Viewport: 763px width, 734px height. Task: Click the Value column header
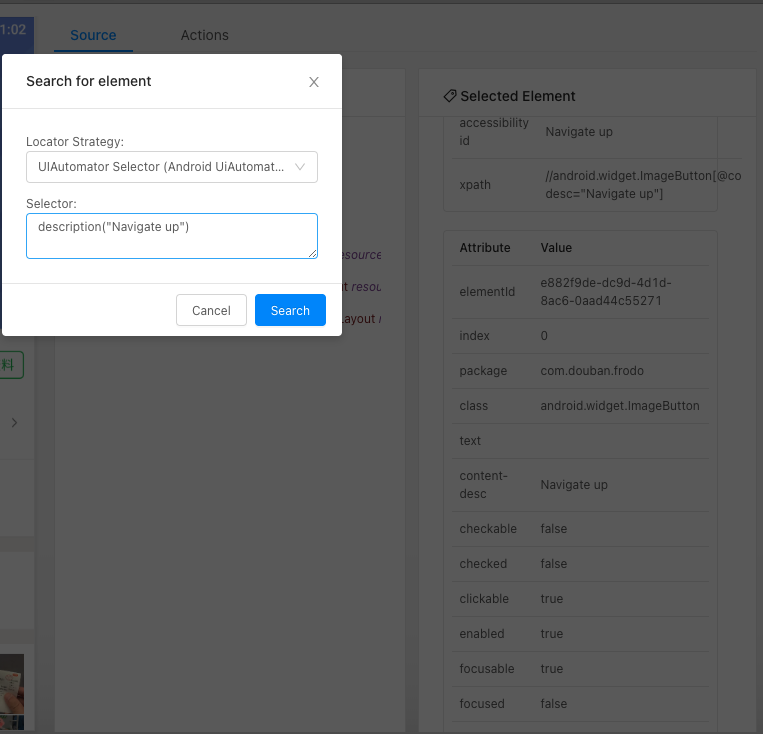tap(556, 247)
